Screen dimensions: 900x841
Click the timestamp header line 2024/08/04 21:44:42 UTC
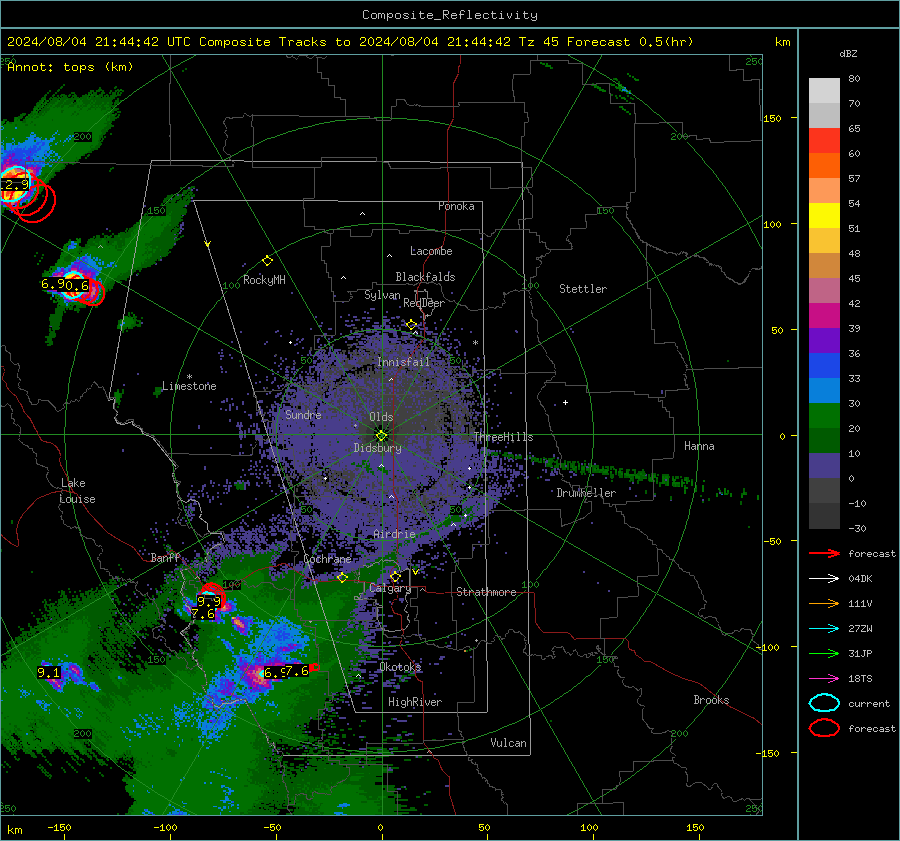coord(350,42)
